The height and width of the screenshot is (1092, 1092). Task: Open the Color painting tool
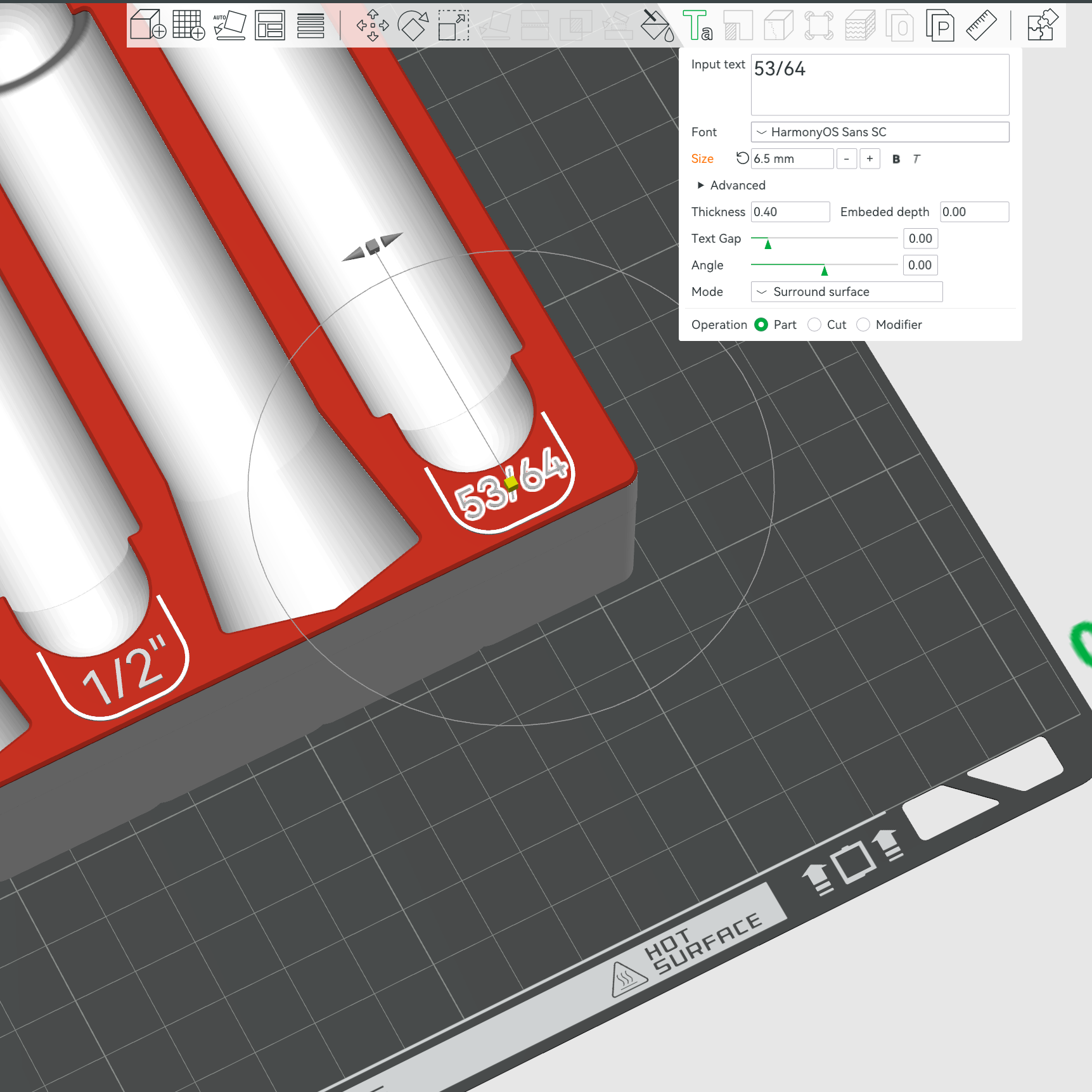[657, 25]
